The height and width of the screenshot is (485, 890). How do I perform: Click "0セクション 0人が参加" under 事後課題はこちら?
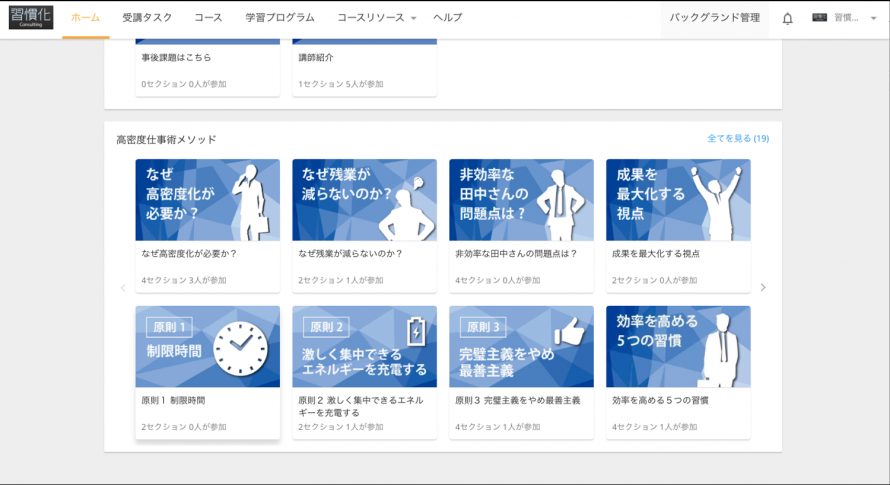(x=184, y=84)
